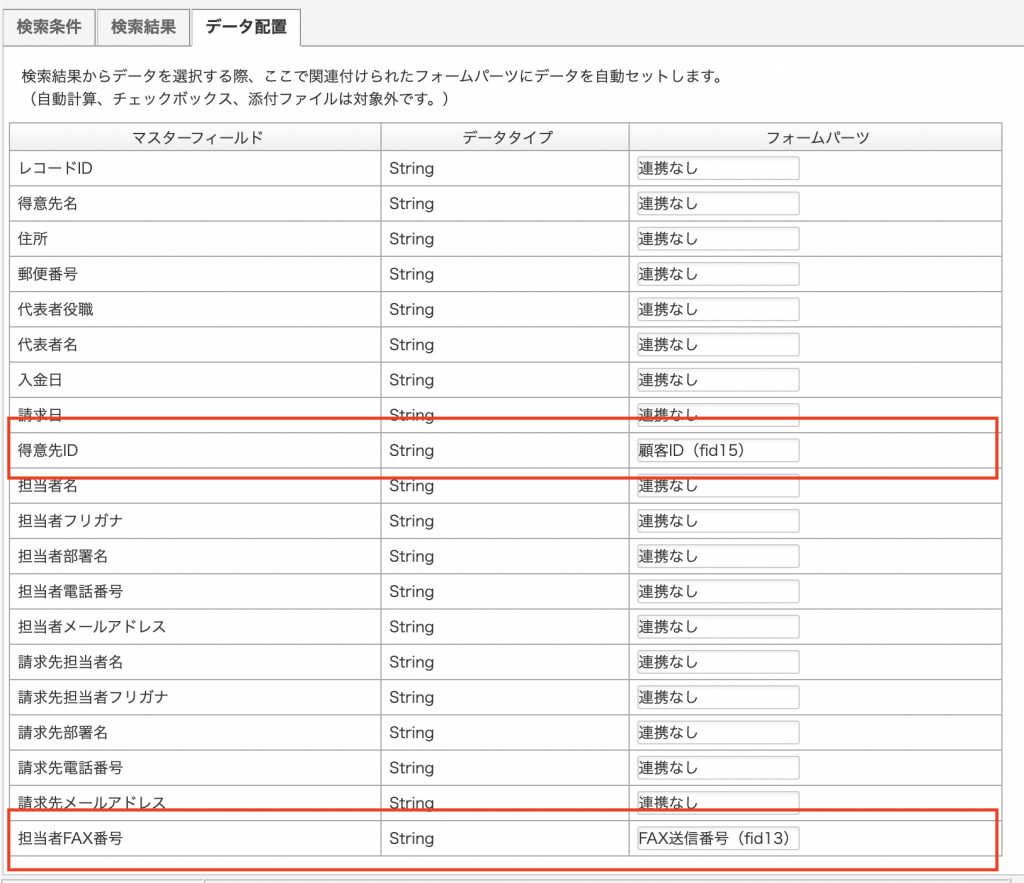1024x883 pixels.
Task: Open the form parts dropdown for レコードID
Action: tap(718, 169)
